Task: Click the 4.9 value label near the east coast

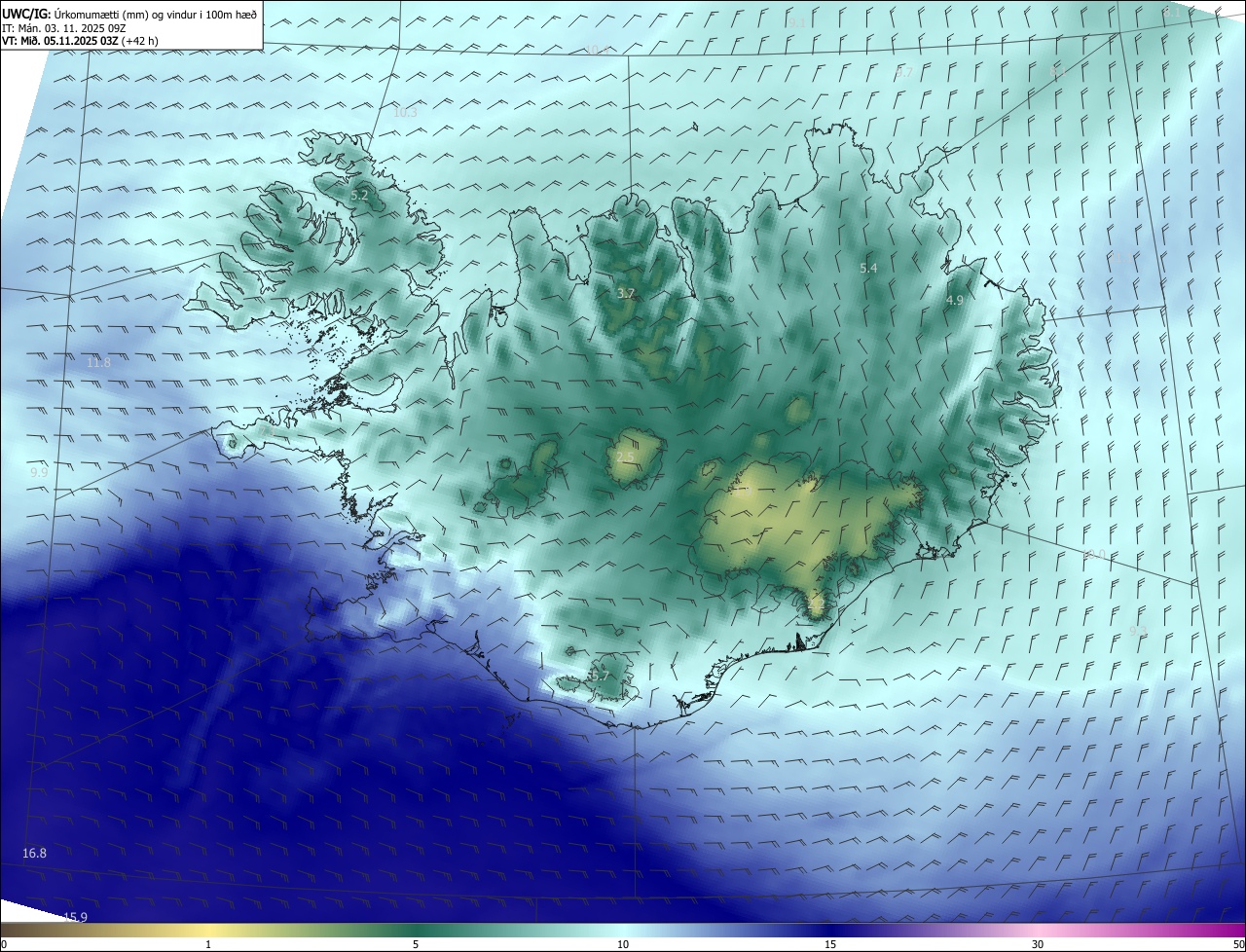Action: coord(954,301)
